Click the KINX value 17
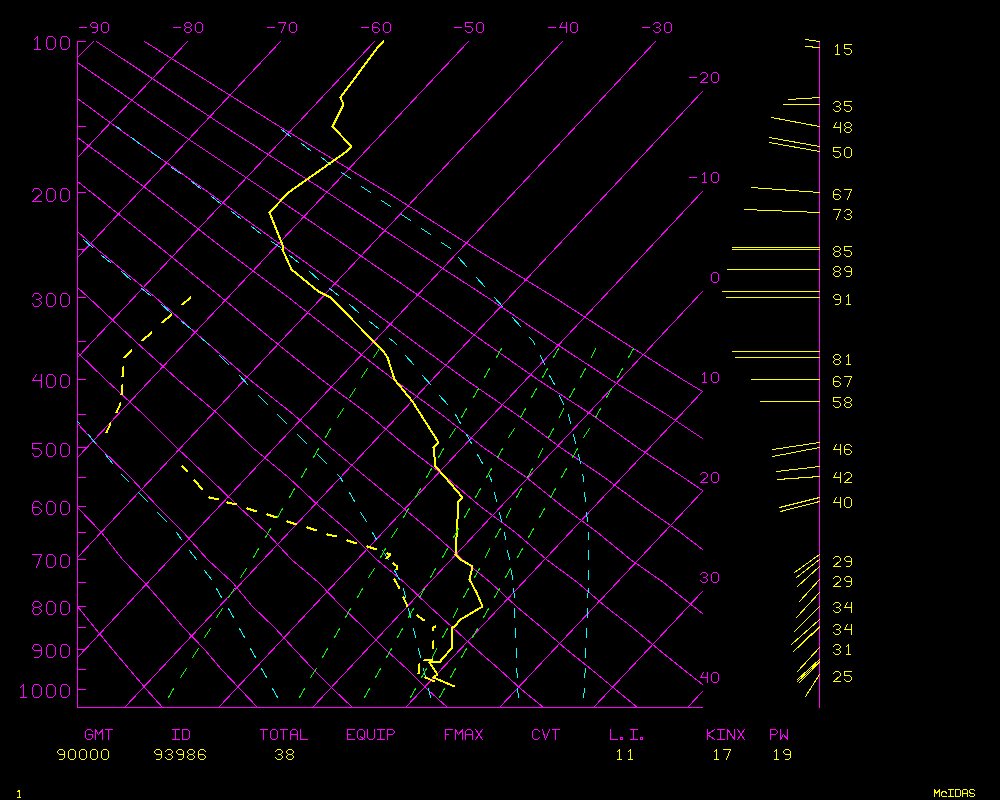Image resolution: width=1000 pixels, height=800 pixels. click(x=722, y=755)
